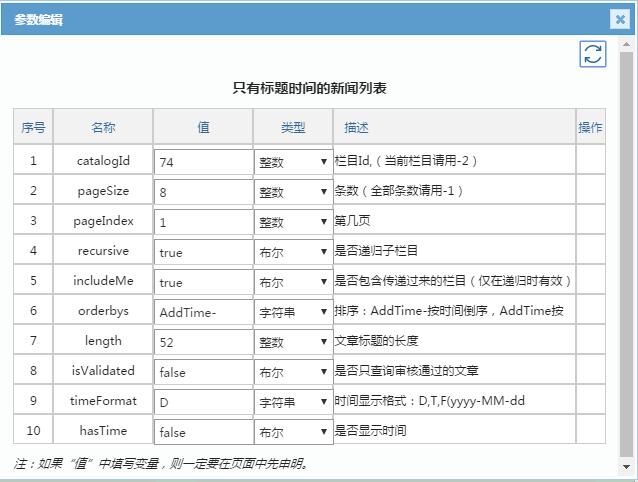The image size is (638, 482).
Task: Select the pageIndex value input box
Action: pos(203,222)
